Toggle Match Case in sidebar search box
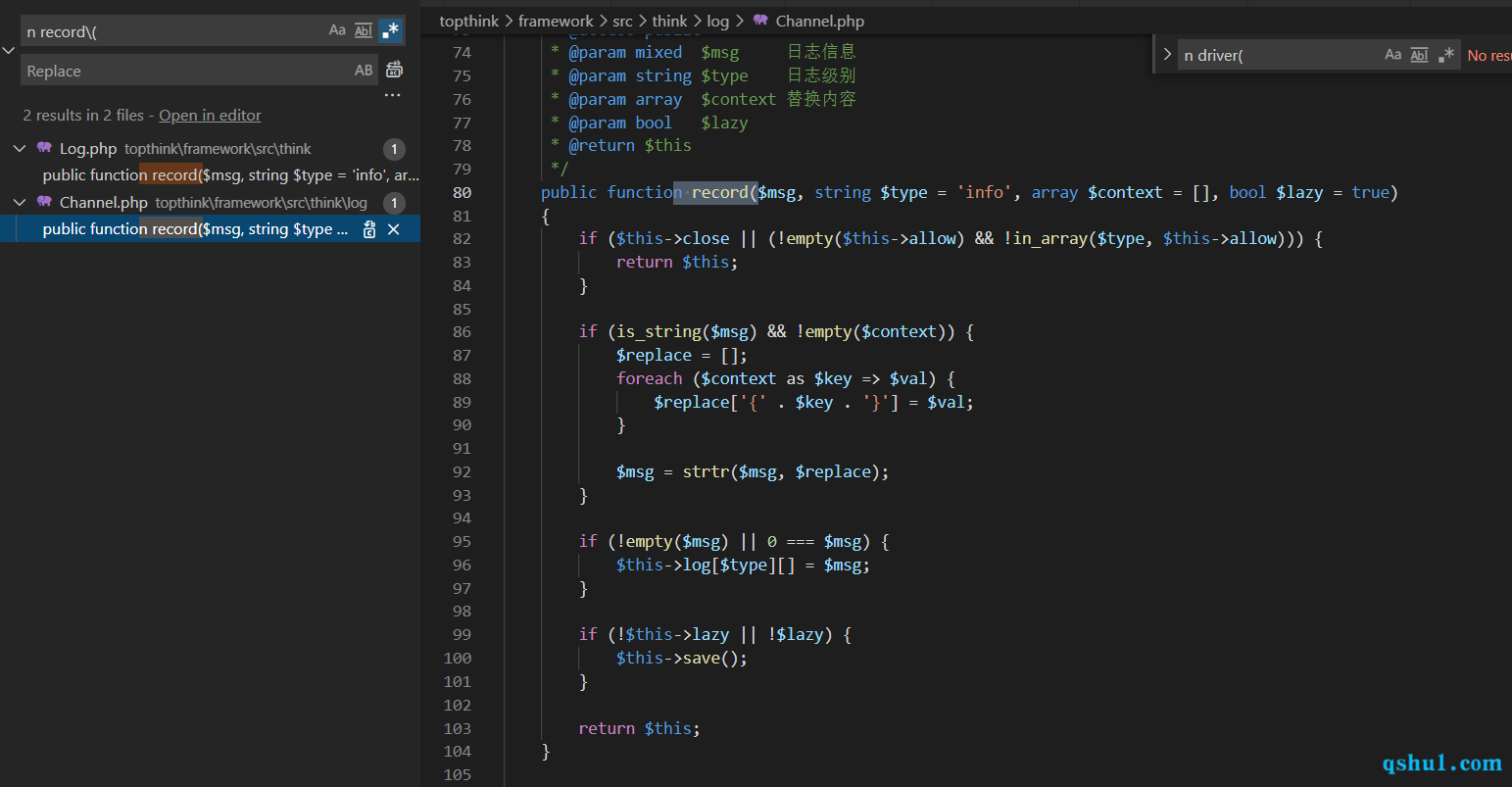Image resolution: width=1512 pixels, height=787 pixels. 337,30
